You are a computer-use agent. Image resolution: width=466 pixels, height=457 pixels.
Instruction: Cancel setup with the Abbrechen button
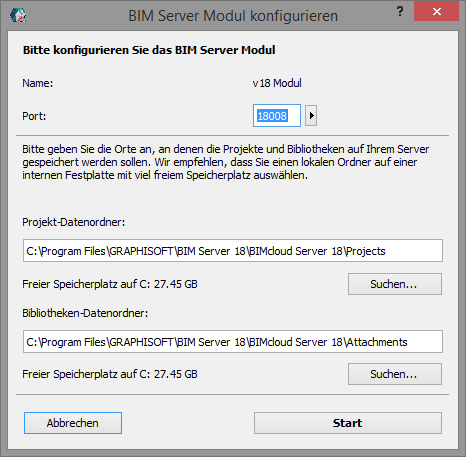click(x=73, y=423)
